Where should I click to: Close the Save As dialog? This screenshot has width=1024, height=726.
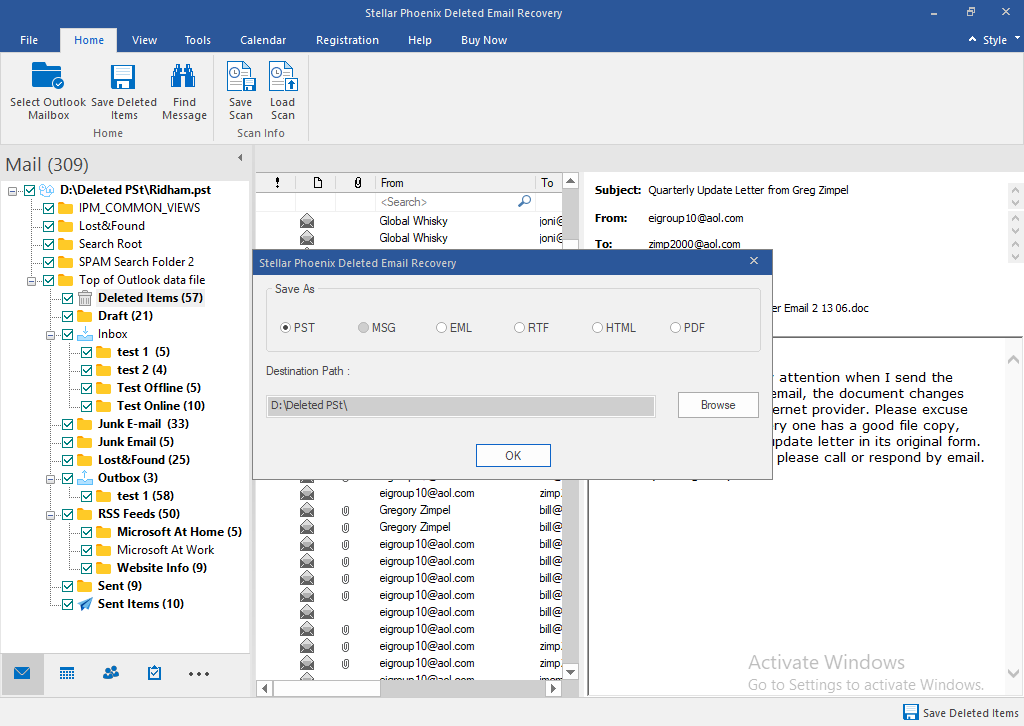754,261
